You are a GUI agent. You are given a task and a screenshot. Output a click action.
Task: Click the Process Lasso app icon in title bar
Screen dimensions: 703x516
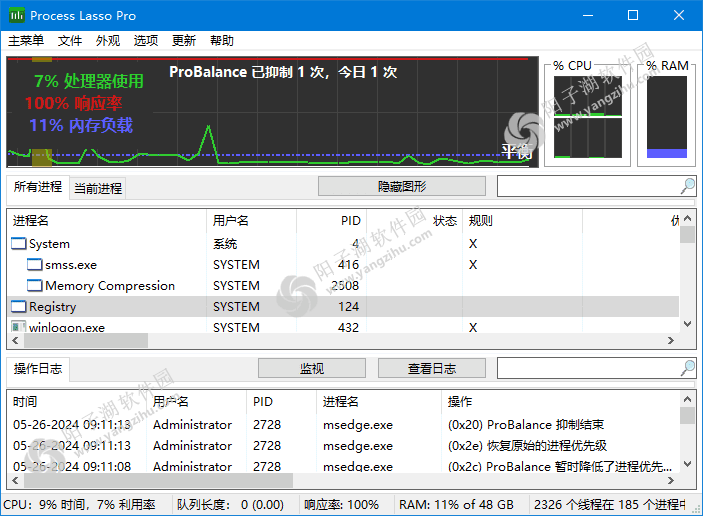tap(17, 15)
